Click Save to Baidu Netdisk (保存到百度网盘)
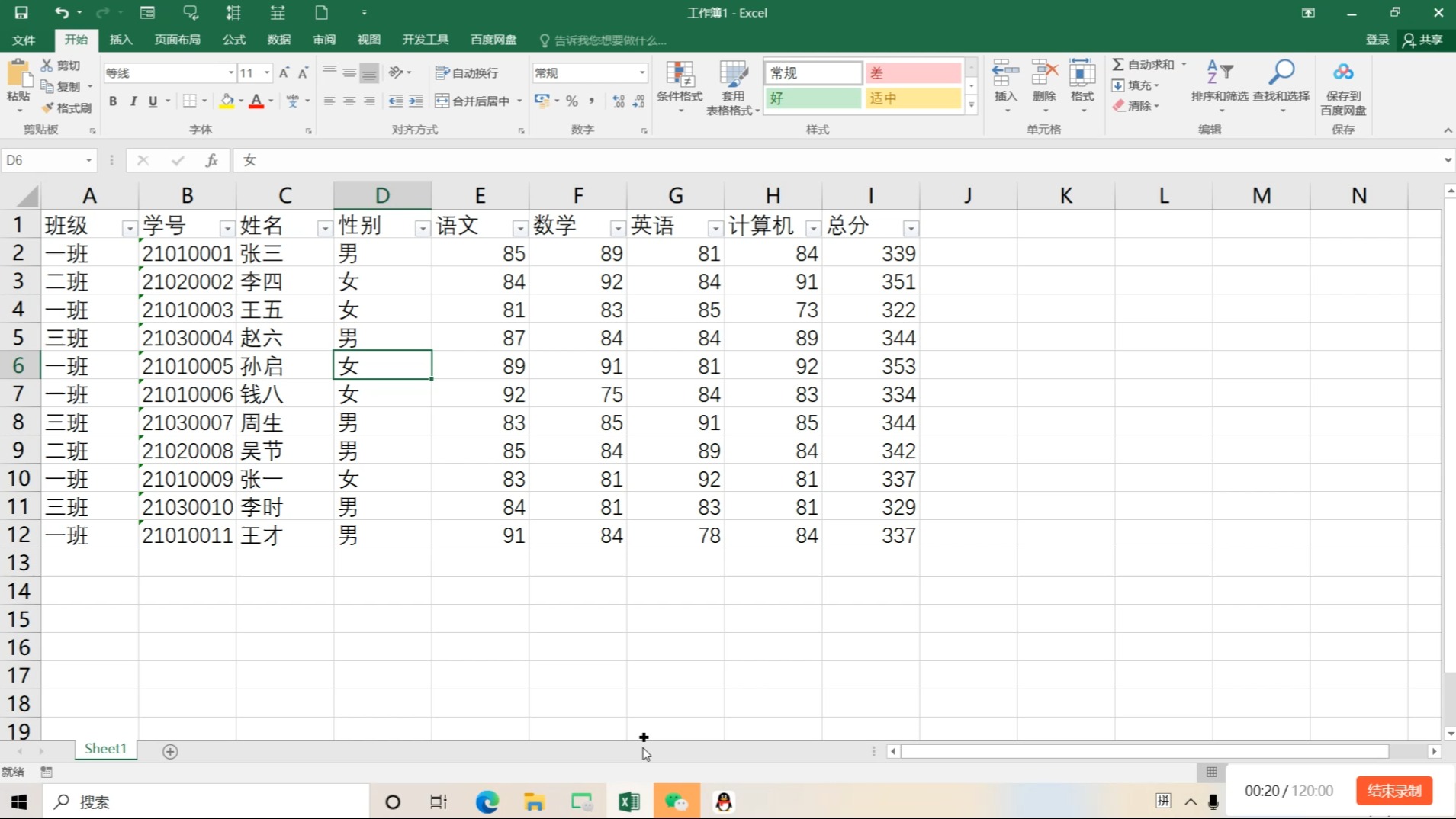This screenshot has height=819, width=1456. click(x=1343, y=88)
